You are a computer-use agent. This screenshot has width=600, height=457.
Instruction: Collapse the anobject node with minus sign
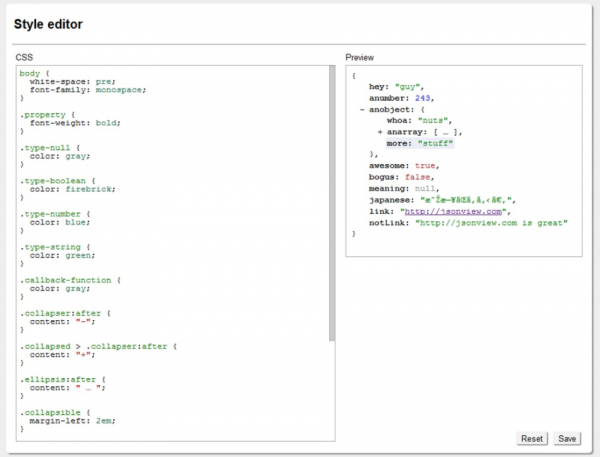pyautogui.click(x=362, y=109)
